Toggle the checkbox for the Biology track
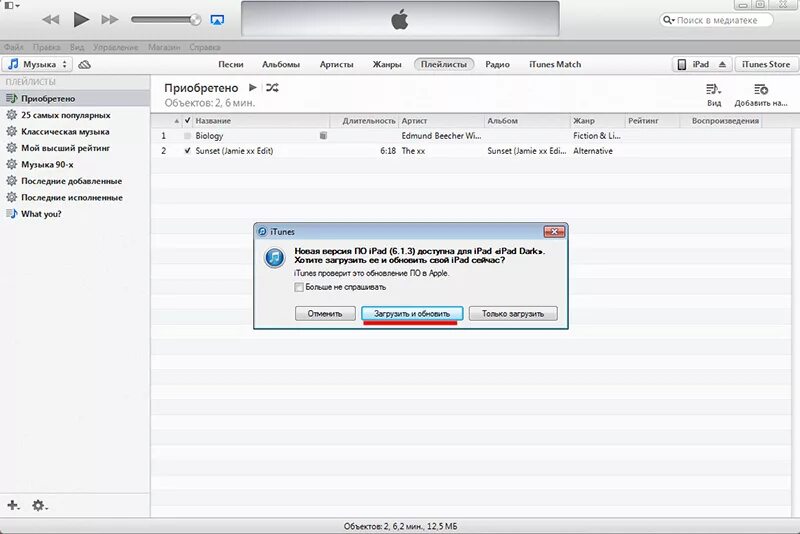 (x=187, y=136)
